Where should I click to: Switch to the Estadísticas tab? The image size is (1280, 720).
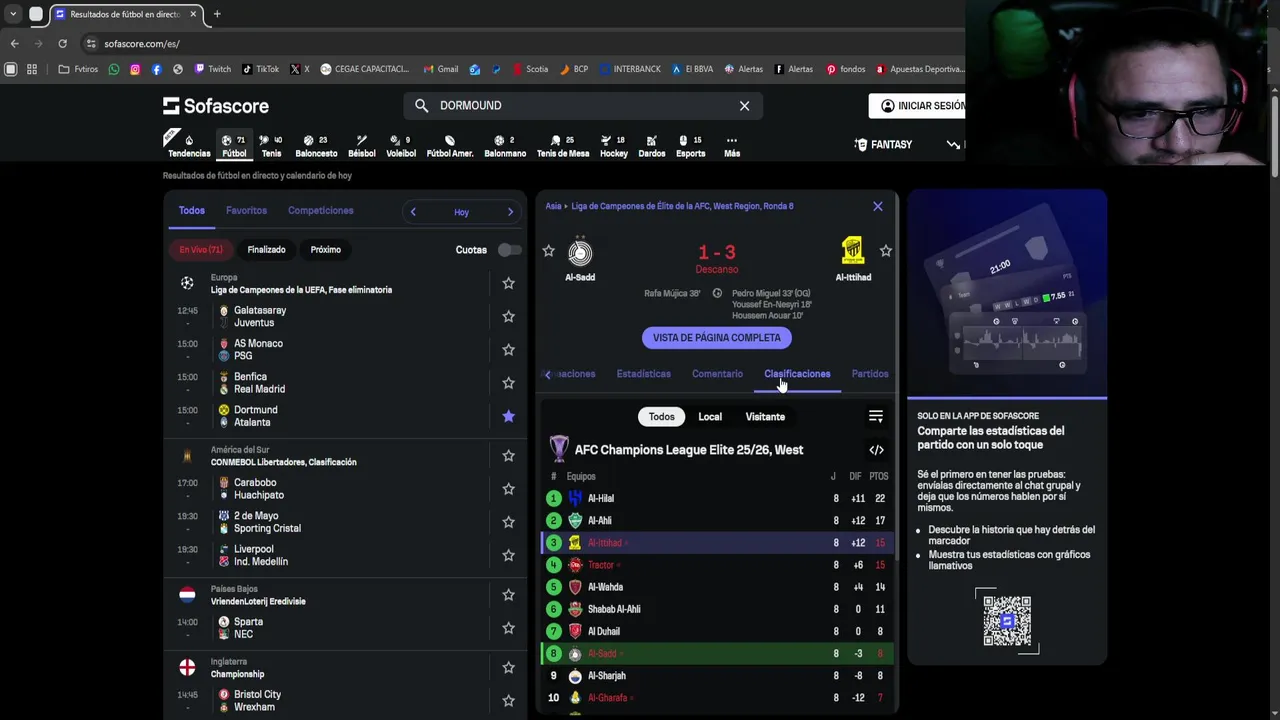click(643, 374)
